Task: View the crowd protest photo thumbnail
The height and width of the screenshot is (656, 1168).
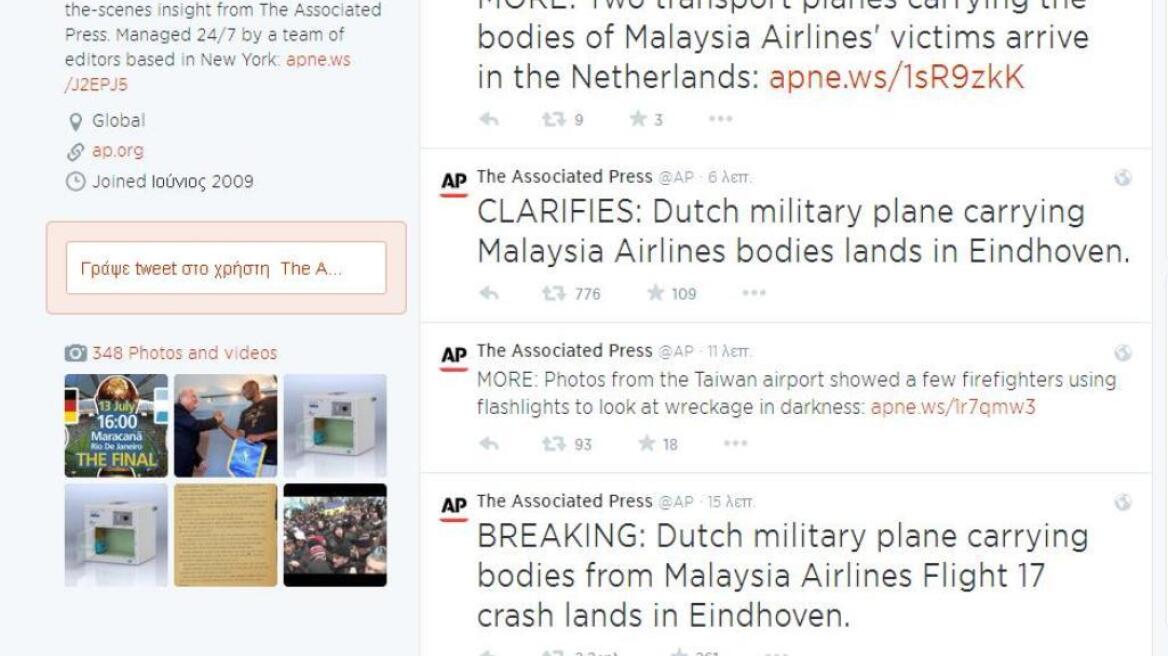Action: point(335,535)
